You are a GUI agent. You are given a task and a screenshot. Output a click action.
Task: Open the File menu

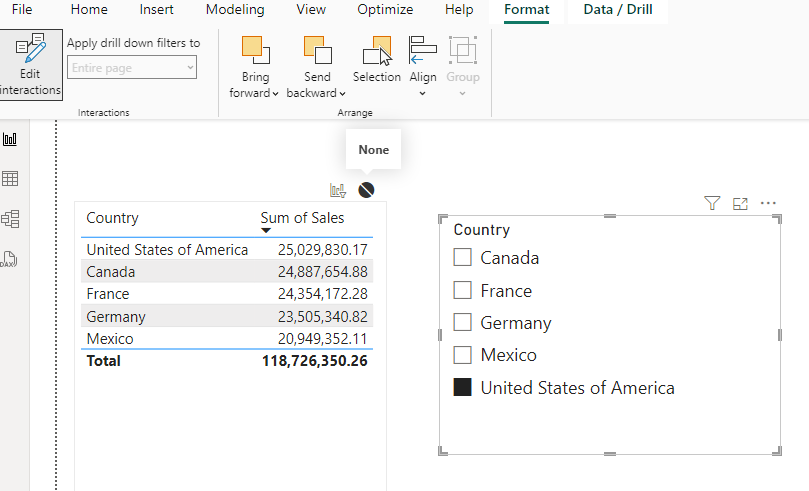point(22,9)
